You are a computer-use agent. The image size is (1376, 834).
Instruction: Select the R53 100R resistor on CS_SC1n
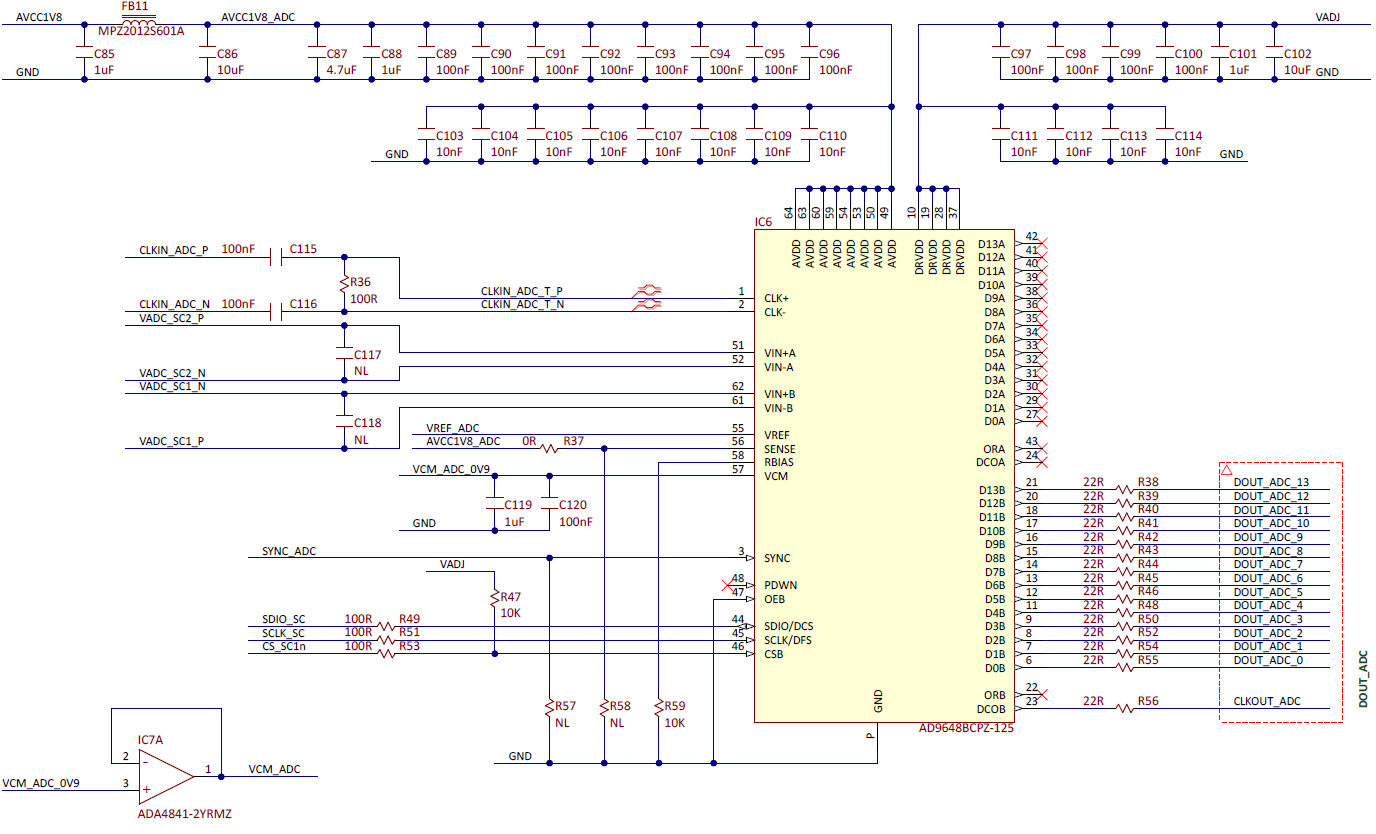385,654
